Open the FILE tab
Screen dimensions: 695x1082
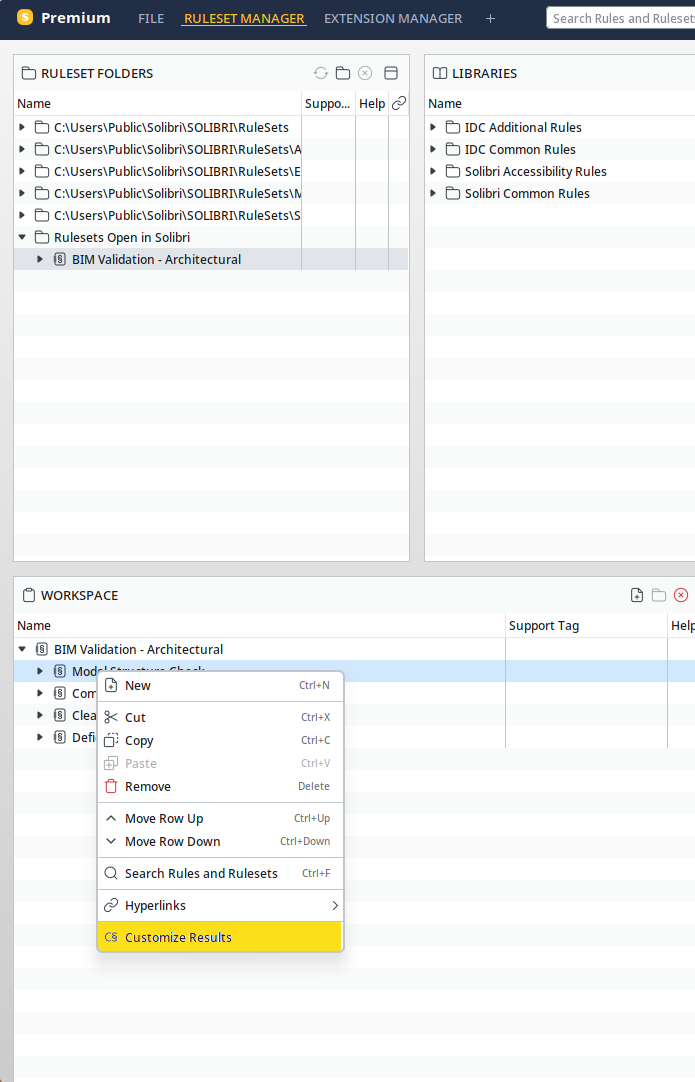[x=151, y=19]
